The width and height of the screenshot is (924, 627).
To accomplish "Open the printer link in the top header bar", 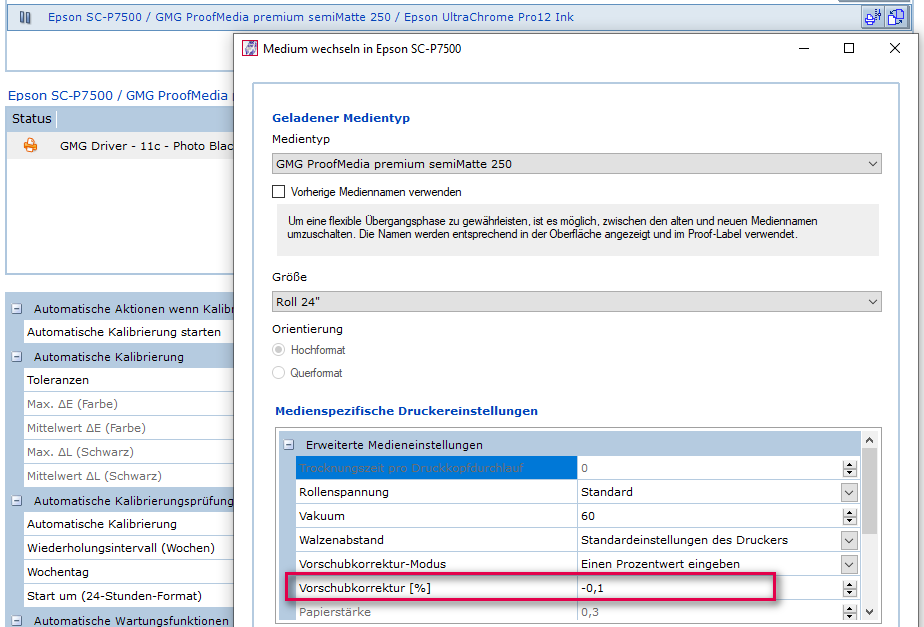I will coord(311,17).
